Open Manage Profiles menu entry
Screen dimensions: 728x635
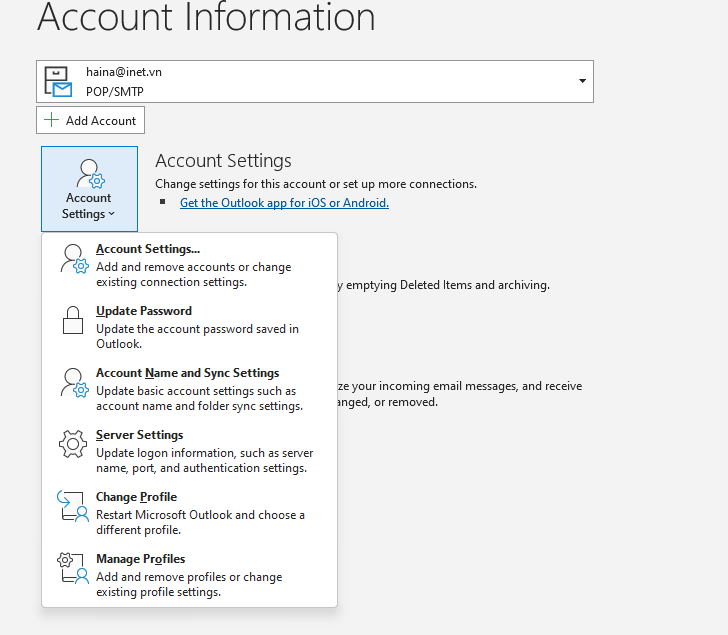(141, 559)
